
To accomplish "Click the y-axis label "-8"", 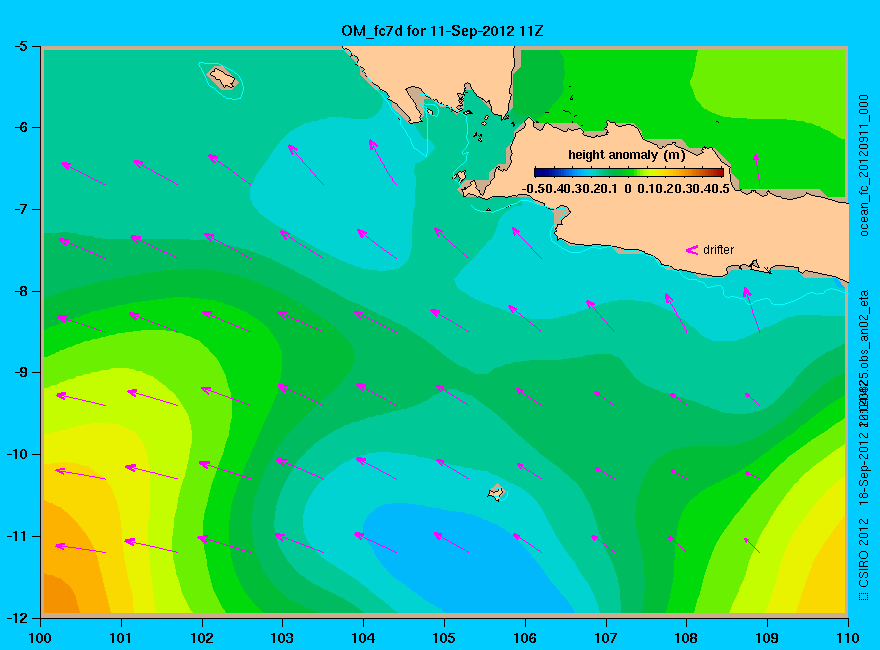I will (20, 291).
